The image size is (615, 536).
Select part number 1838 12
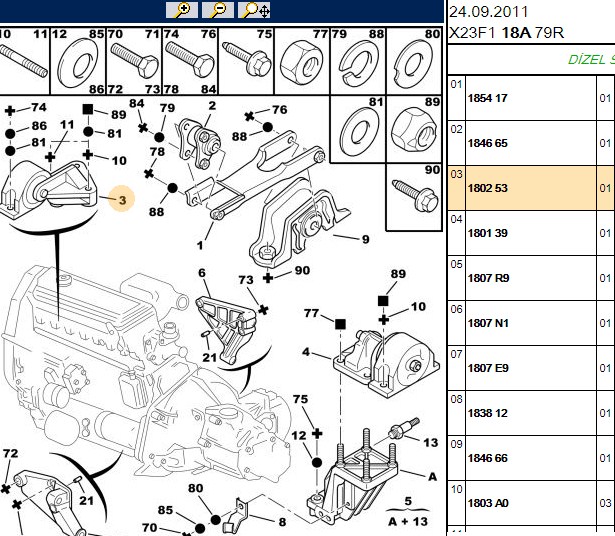pyautogui.click(x=488, y=413)
